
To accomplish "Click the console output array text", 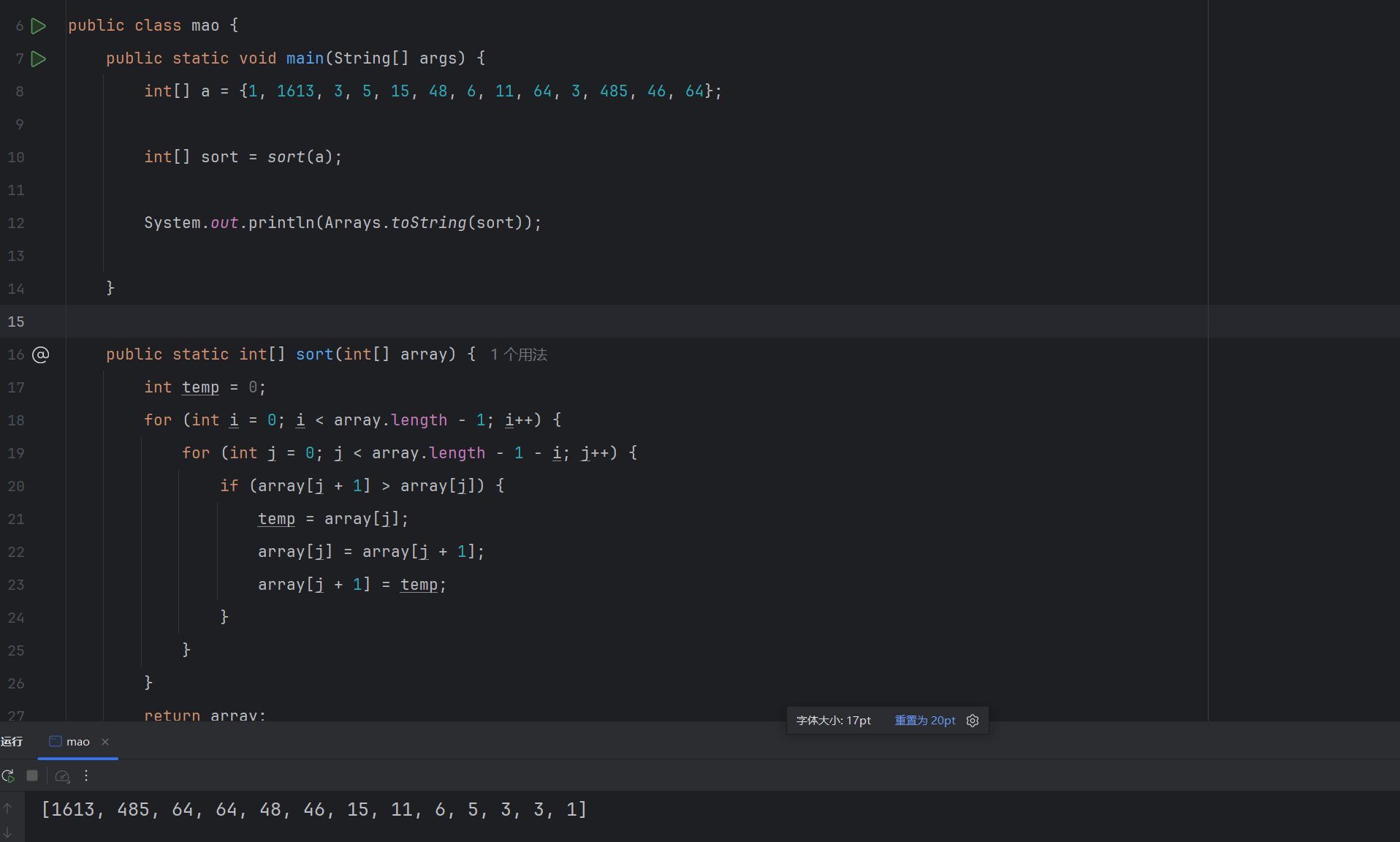I will [314, 810].
